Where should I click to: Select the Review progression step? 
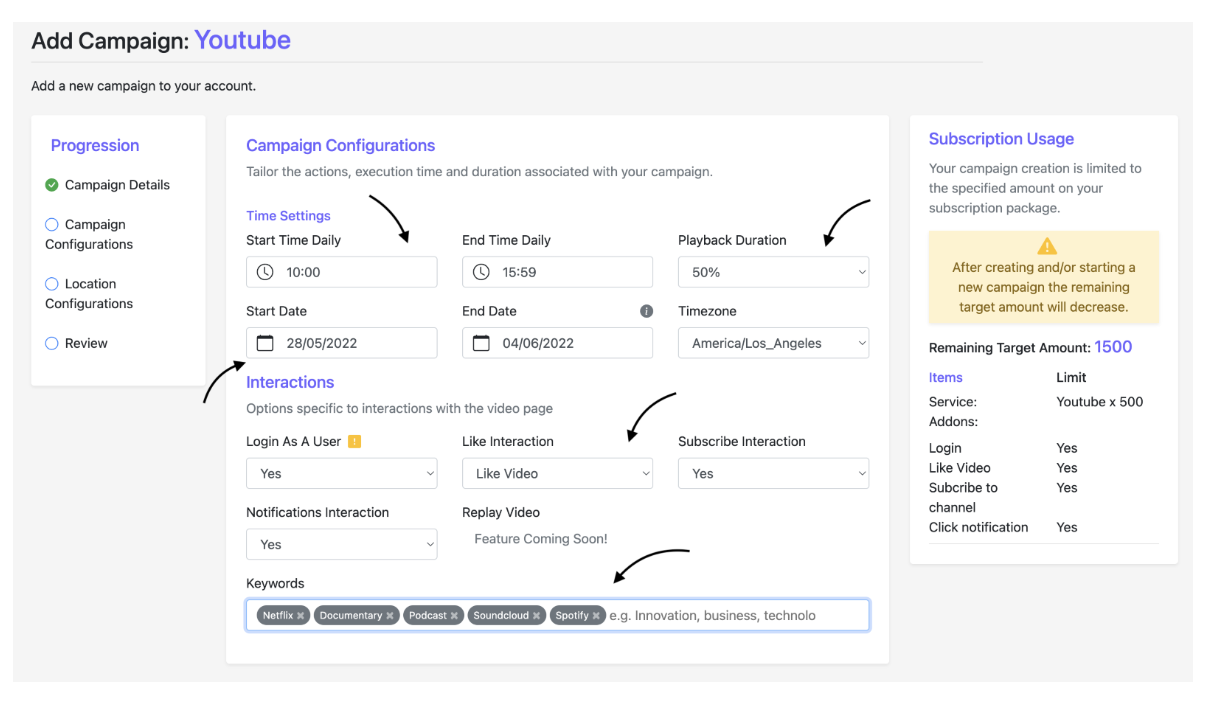76,343
